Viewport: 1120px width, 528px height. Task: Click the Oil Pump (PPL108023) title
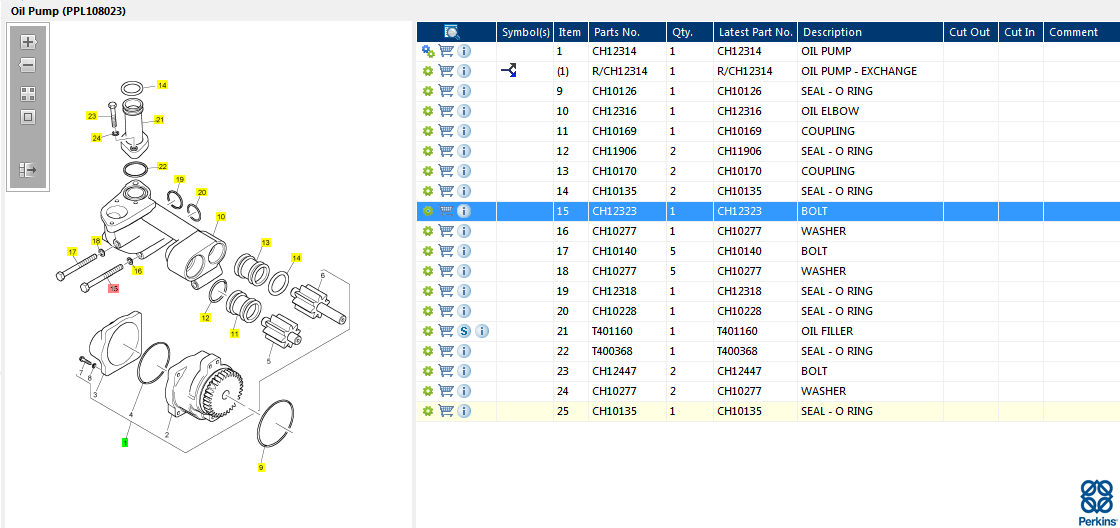pyautogui.click(x=69, y=11)
